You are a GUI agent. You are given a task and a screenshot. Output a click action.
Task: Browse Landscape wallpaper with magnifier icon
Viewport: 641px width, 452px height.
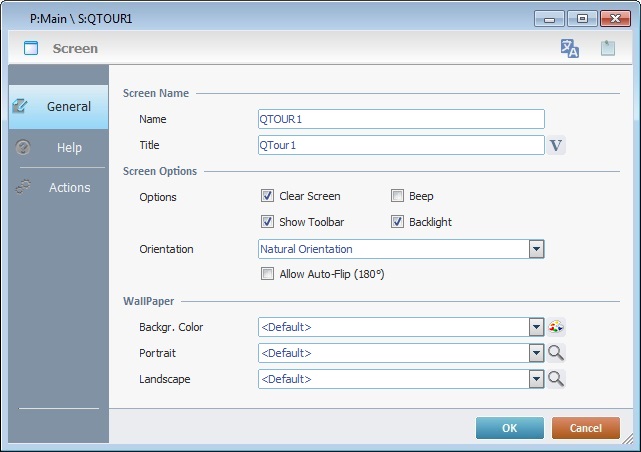[x=557, y=379]
